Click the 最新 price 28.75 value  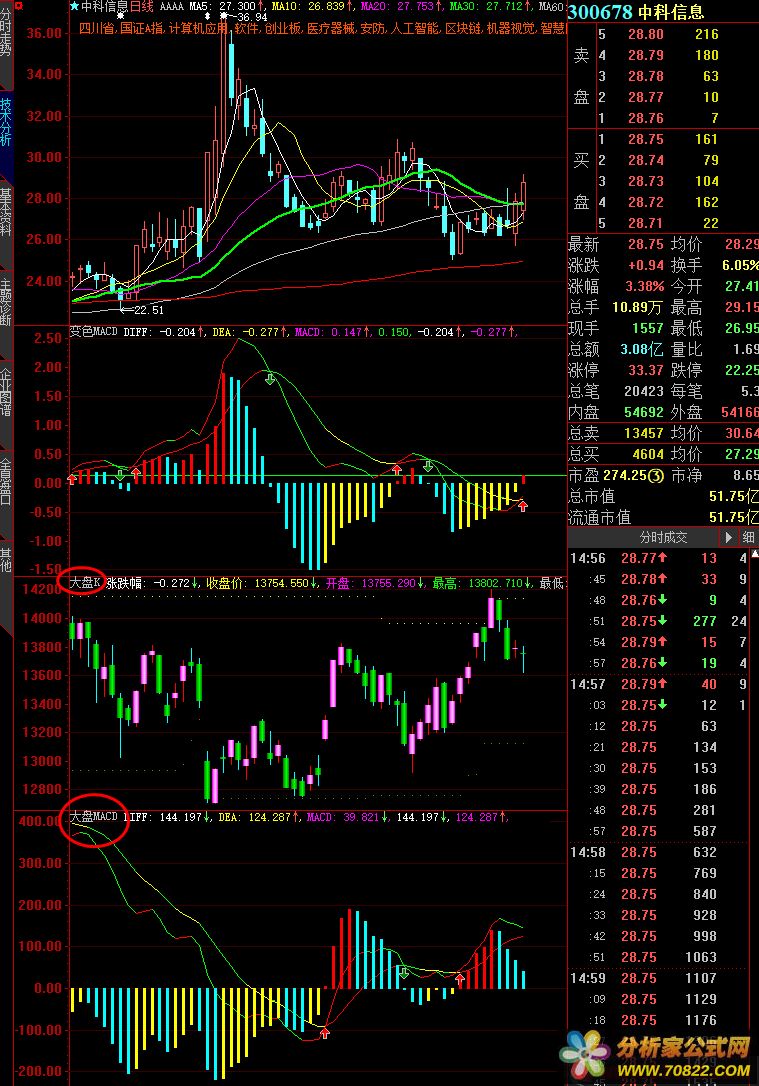(x=645, y=244)
